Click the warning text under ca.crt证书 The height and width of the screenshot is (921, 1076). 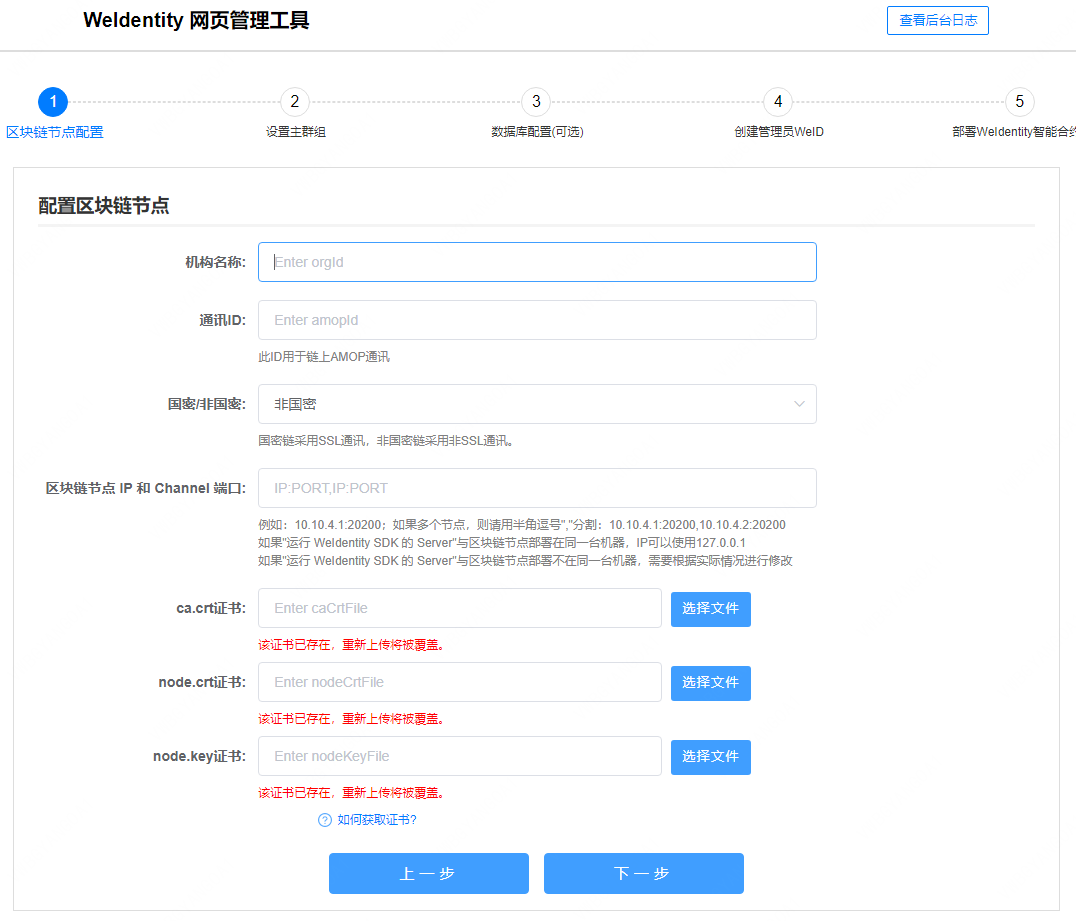[352, 645]
